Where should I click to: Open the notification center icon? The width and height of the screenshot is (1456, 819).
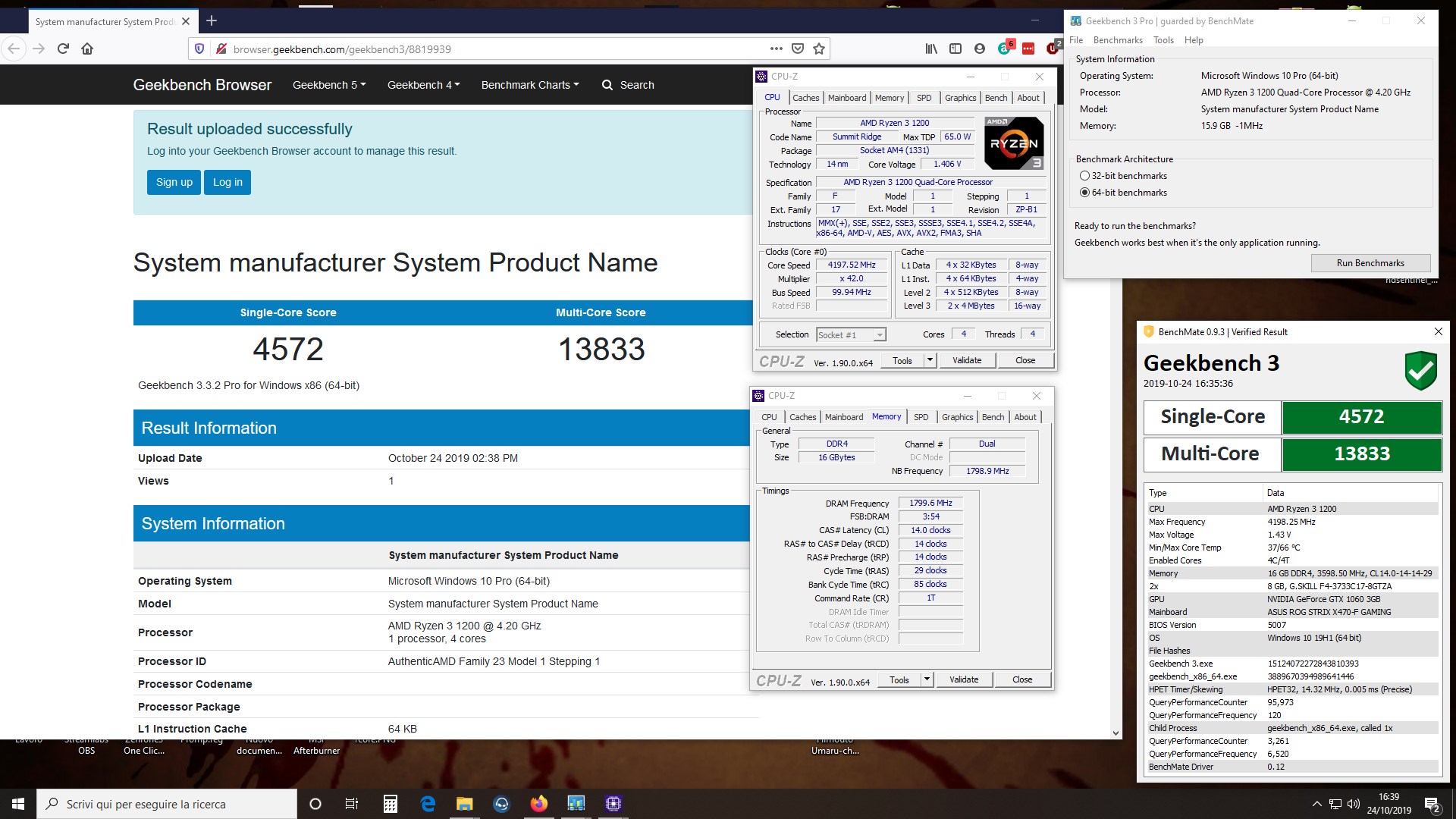tap(1432, 805)
